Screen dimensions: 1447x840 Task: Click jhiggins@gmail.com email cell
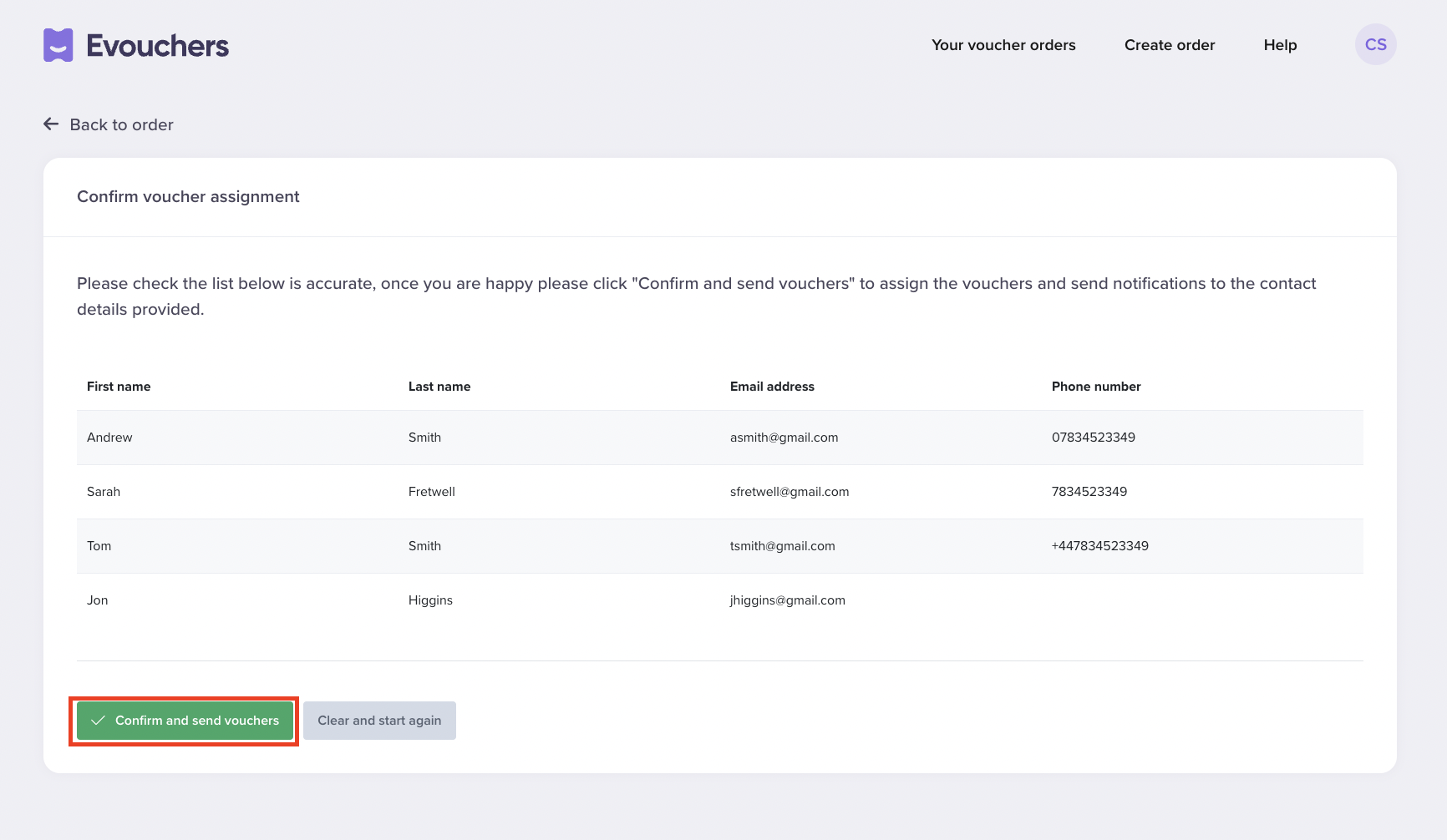pos(788,600)
